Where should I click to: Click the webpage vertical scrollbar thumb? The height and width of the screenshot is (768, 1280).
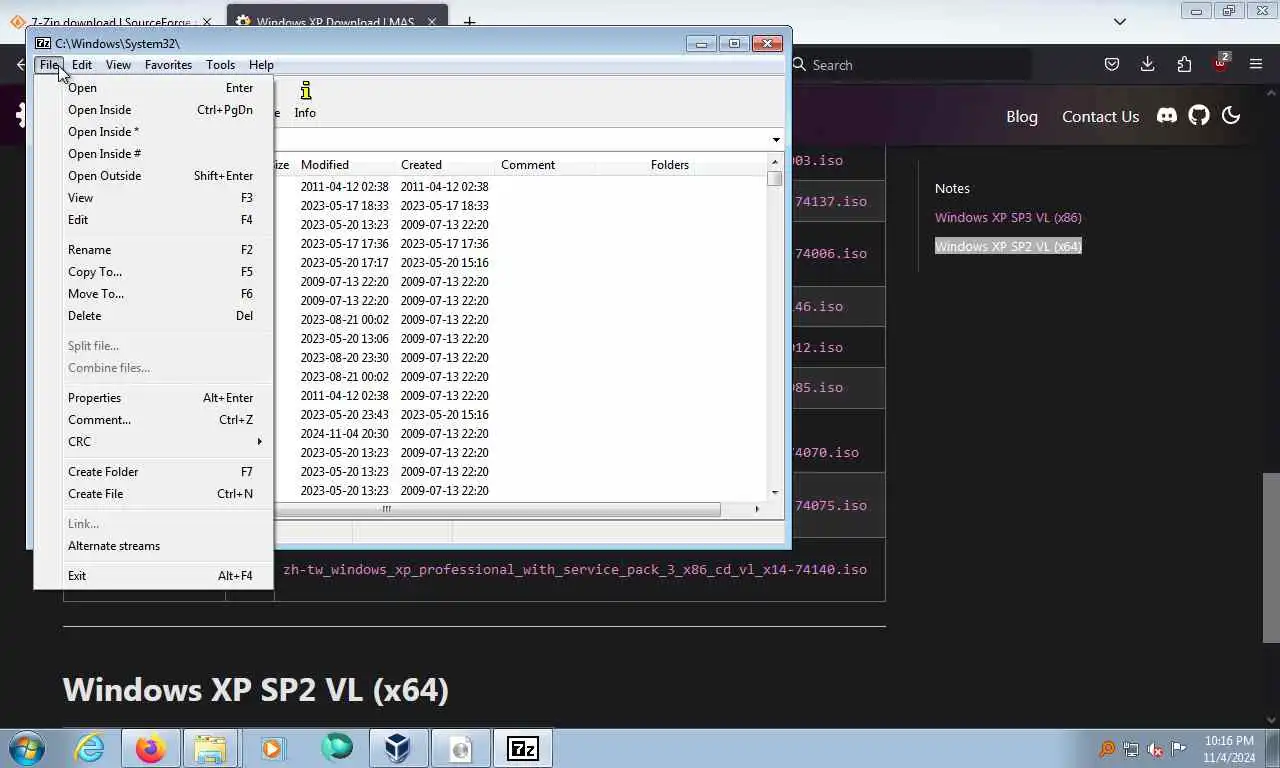click(1271, 557)
